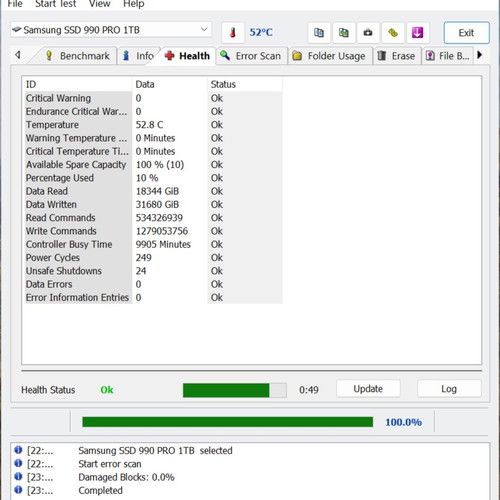
Task: Click the 100.0% progress percentage text
Action: point(403,422)
